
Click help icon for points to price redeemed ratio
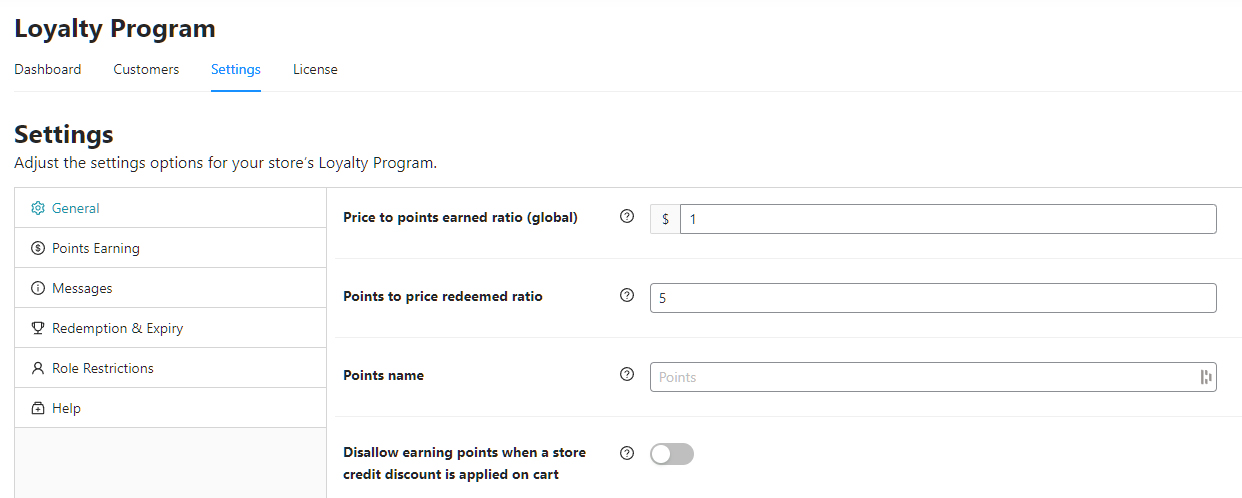[627, 295]
